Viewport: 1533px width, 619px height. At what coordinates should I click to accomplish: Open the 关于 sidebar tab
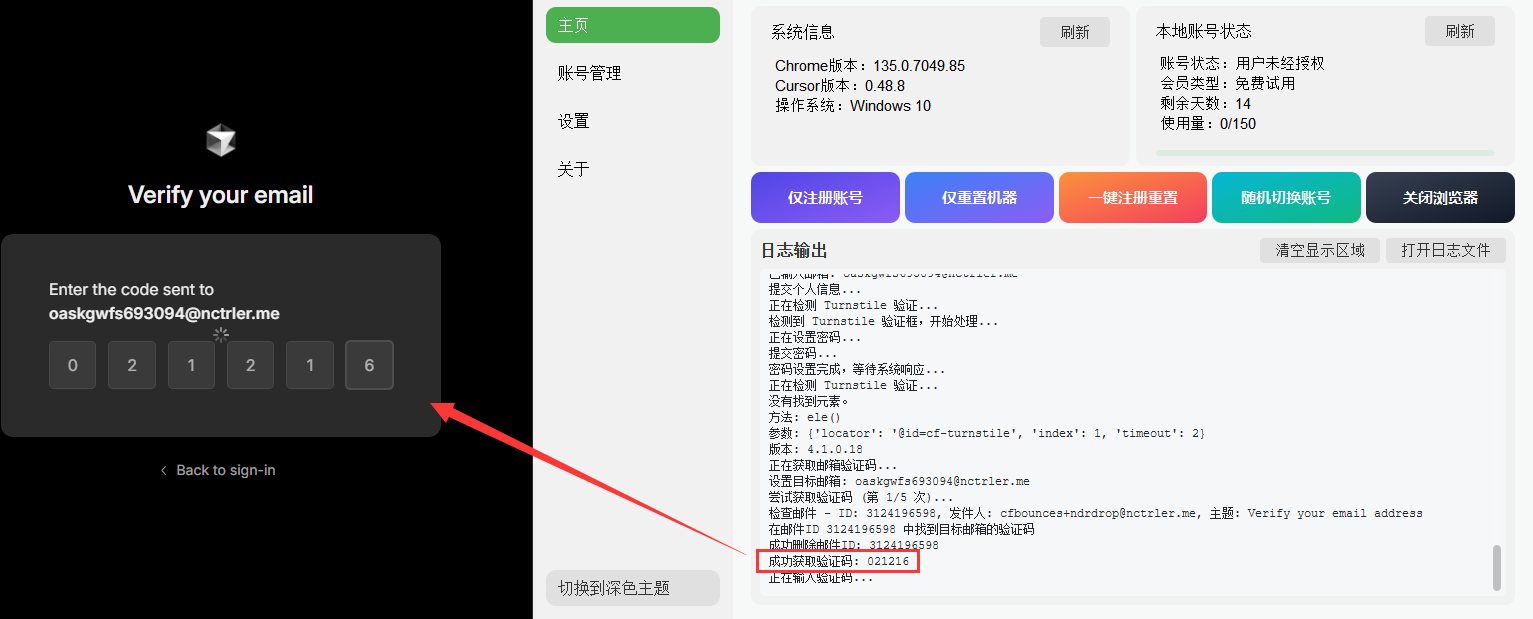pos(633,169)
